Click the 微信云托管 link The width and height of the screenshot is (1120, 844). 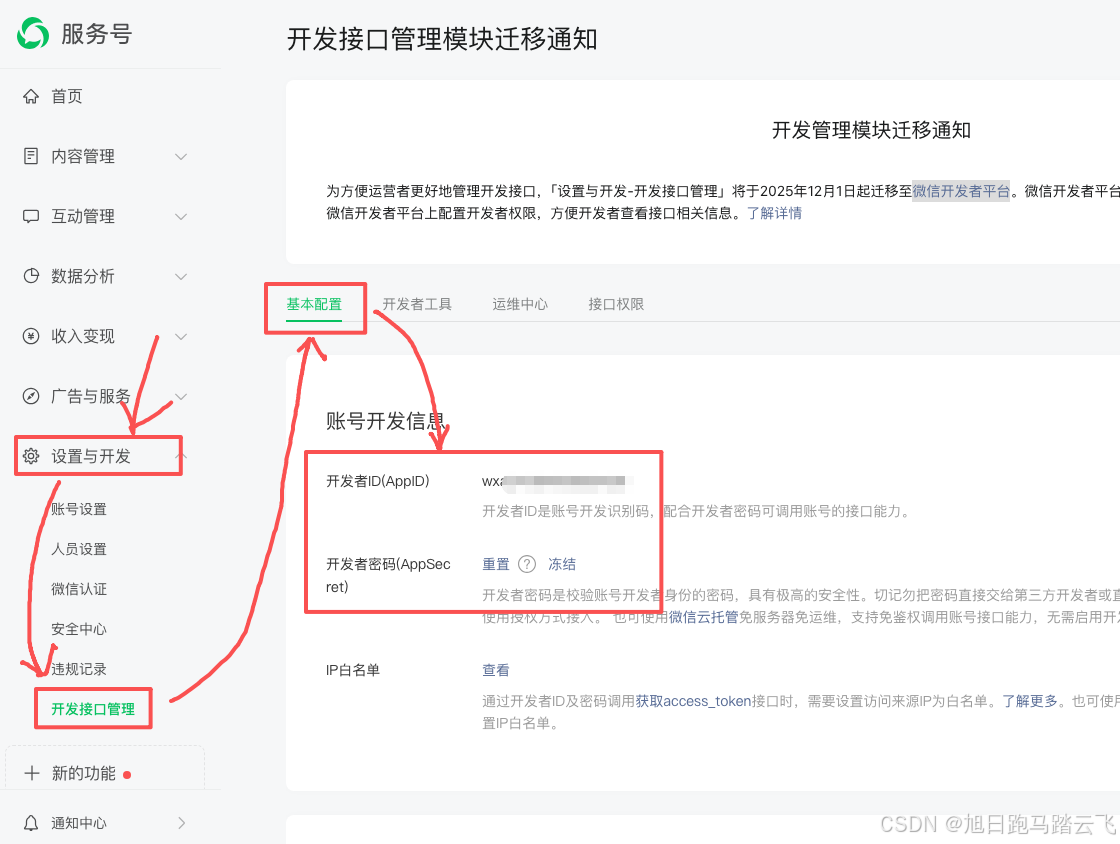(704, 617)
